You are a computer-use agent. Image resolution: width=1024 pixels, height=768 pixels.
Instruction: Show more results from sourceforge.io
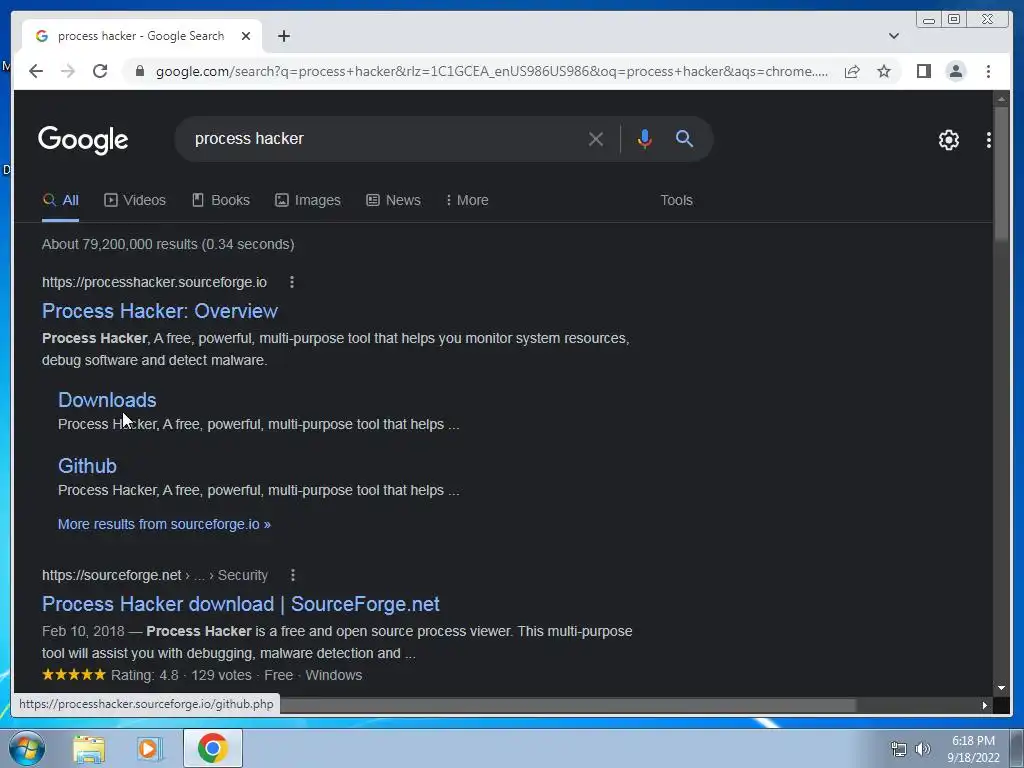coord(164,524)
